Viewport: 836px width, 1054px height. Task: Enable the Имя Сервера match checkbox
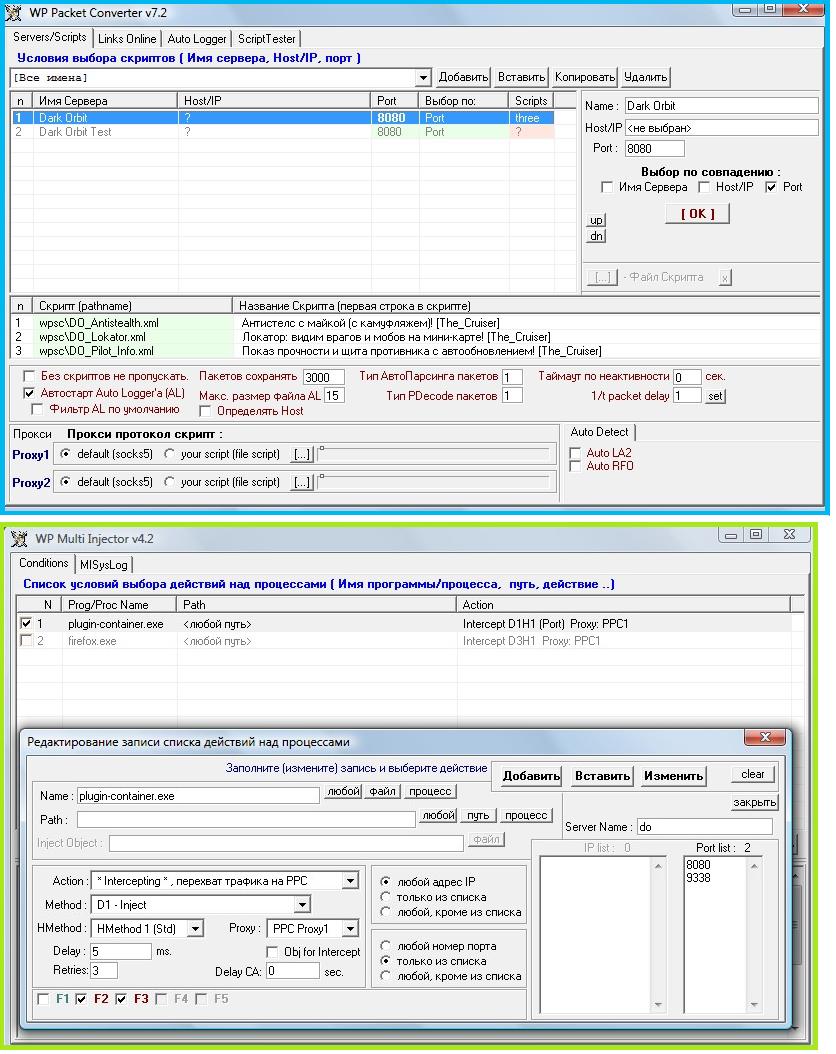coord(607,188)
